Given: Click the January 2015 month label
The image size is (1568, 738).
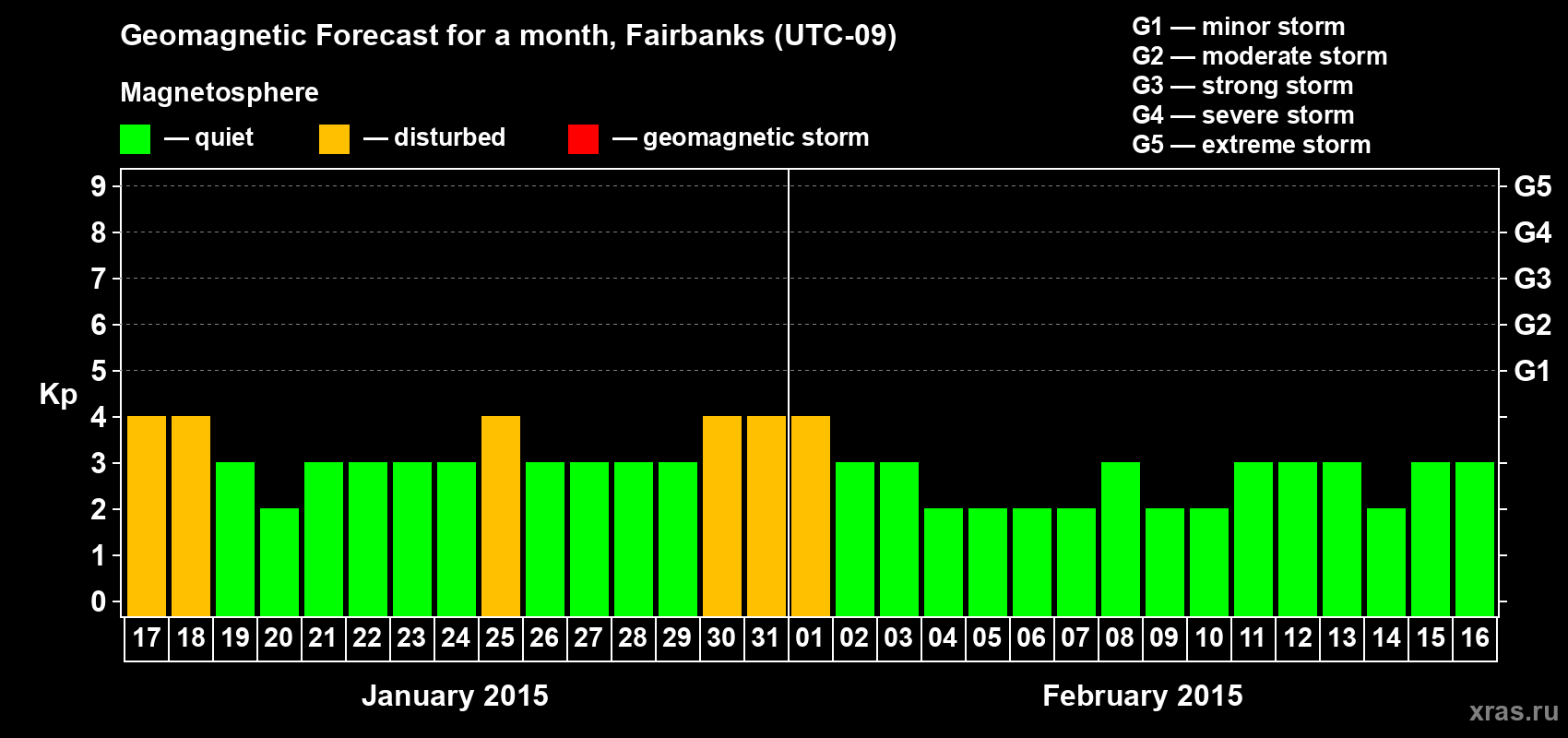Looking at the screenshot, I should click(x=455, y=696).
